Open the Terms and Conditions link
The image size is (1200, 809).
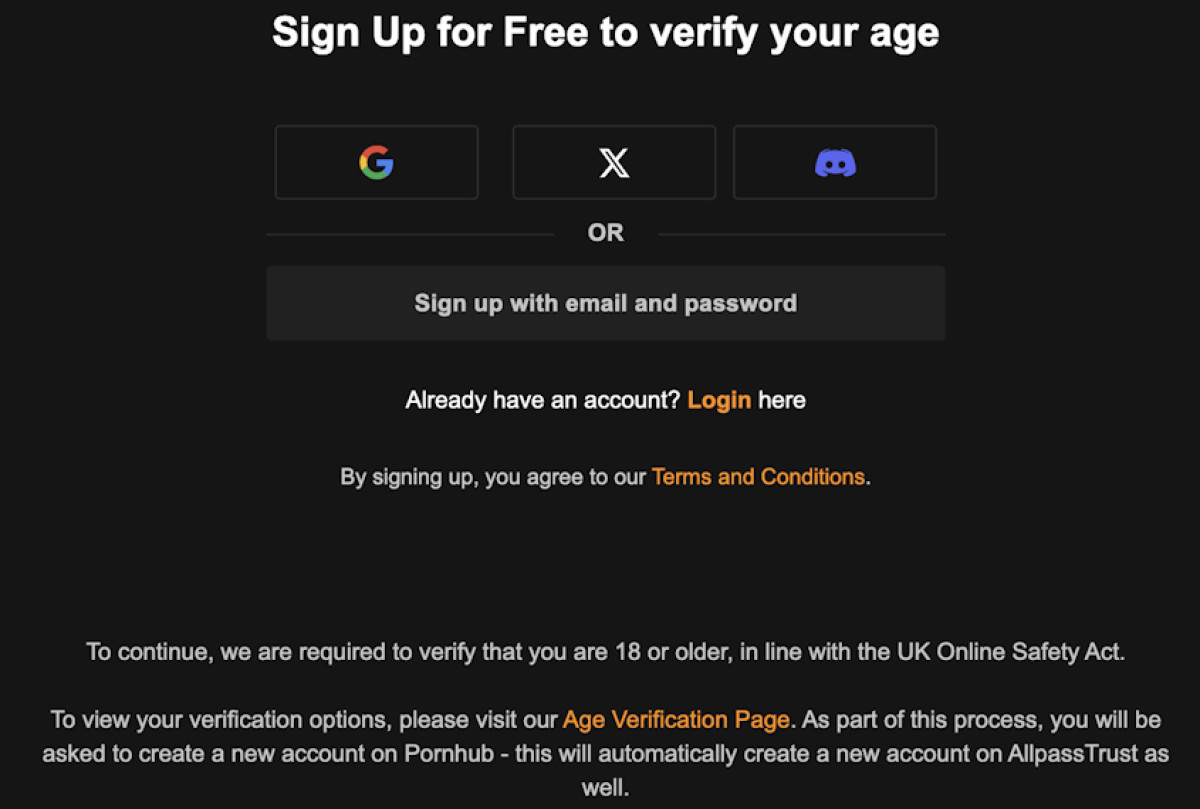tap(758, 477)
